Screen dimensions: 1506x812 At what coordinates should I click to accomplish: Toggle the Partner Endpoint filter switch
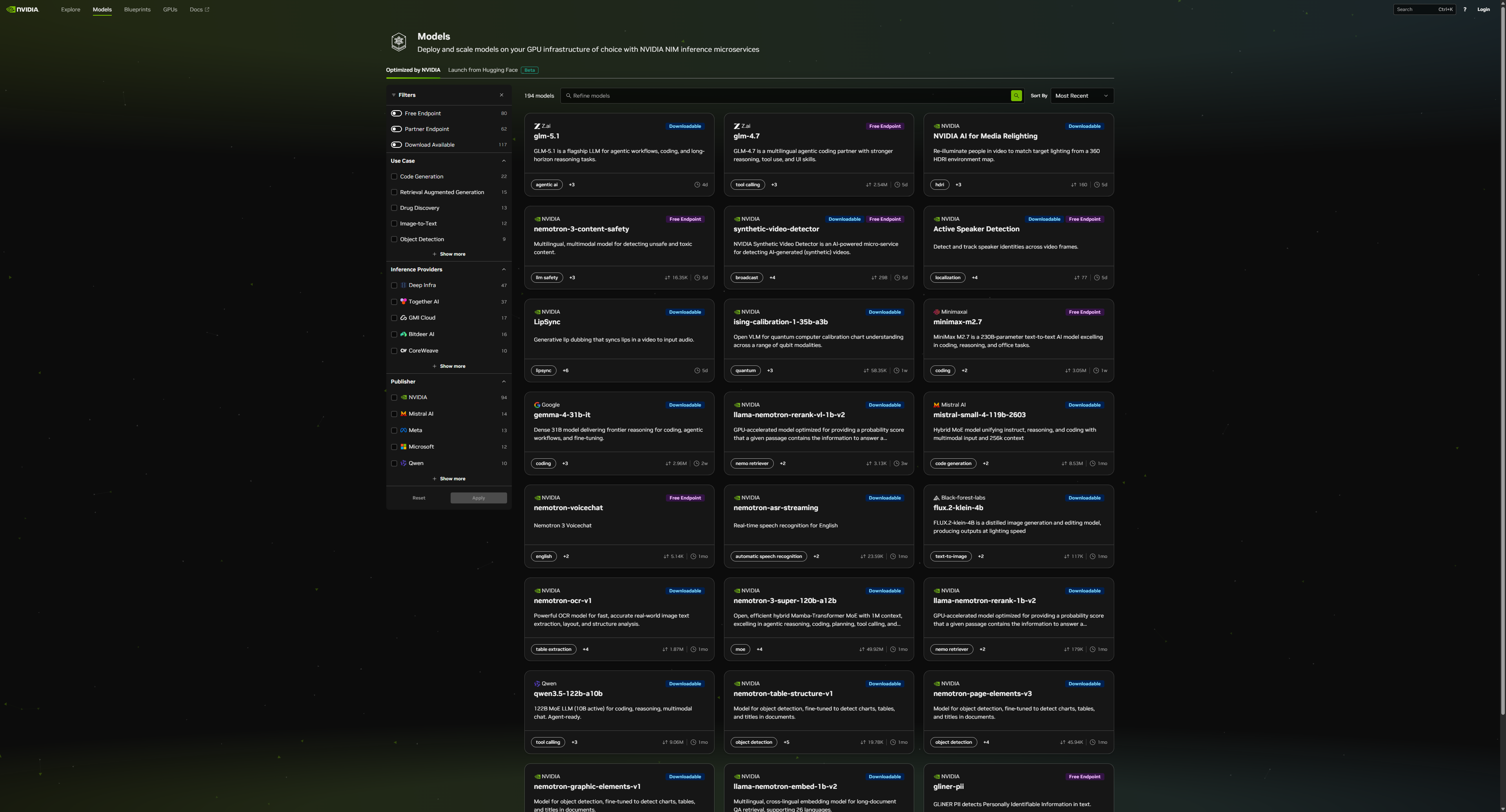point(397,129)
